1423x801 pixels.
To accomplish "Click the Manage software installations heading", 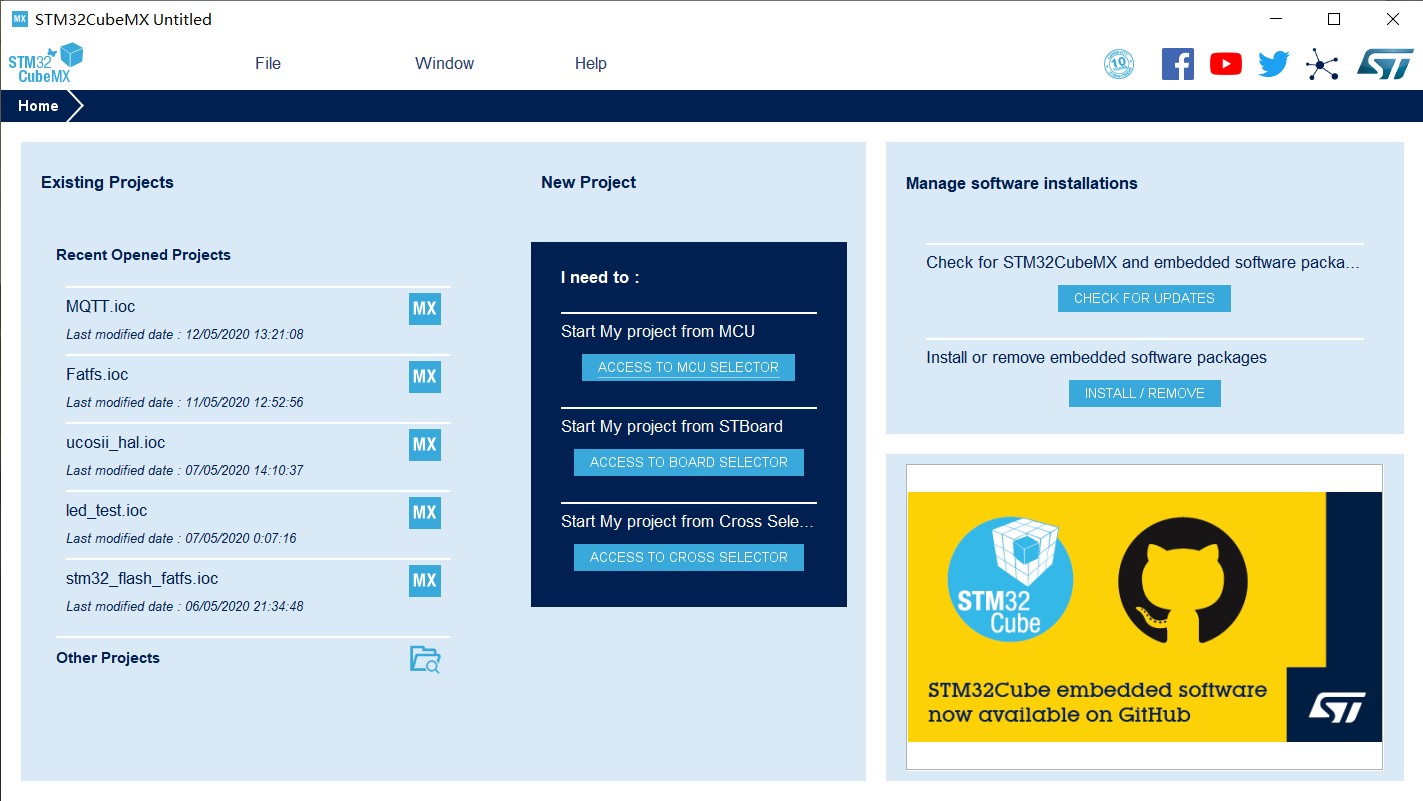I will (x=1021, y=183).
